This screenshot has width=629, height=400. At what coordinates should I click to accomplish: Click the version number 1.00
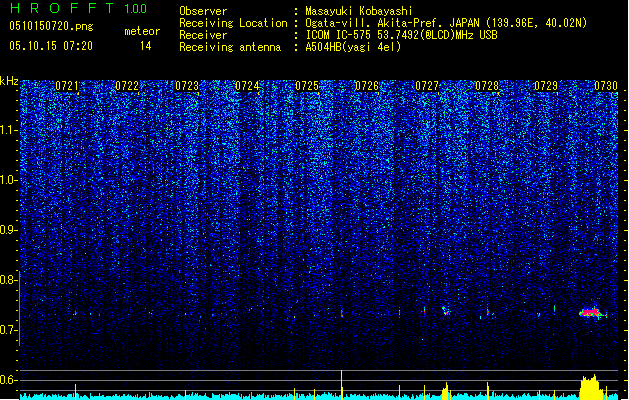136,9
